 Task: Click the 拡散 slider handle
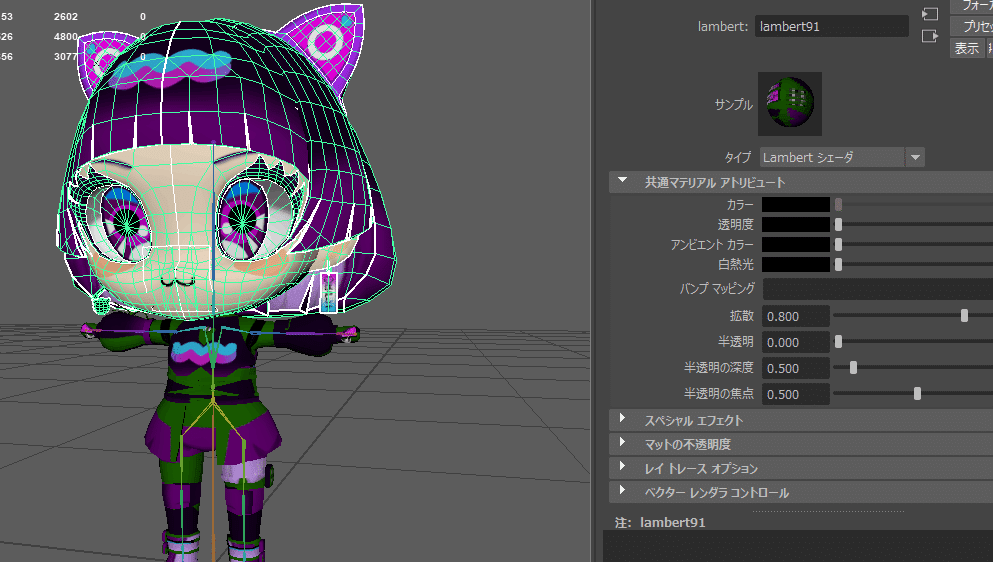pos(965,316)
